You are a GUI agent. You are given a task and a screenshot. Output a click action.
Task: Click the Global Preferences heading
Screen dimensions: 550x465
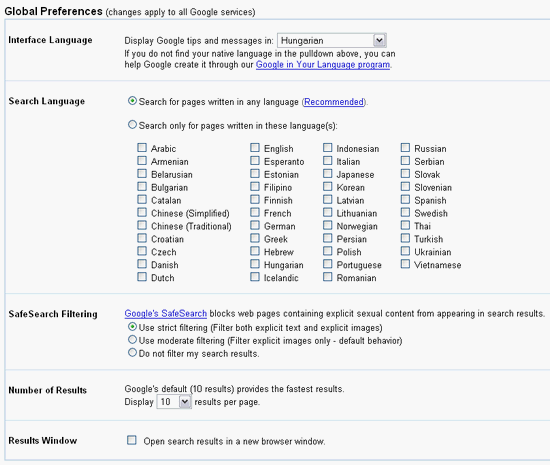pos(53,11)
